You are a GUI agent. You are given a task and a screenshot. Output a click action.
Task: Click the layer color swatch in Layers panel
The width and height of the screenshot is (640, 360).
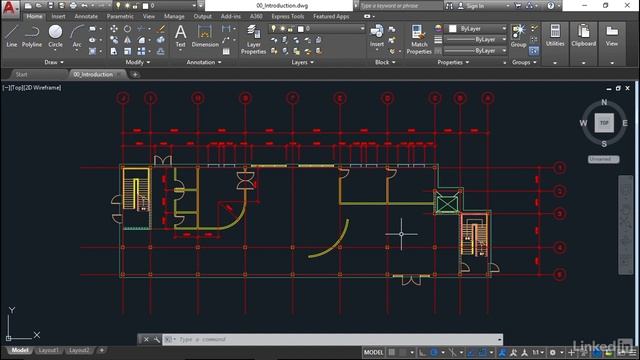tap(301, 29)
